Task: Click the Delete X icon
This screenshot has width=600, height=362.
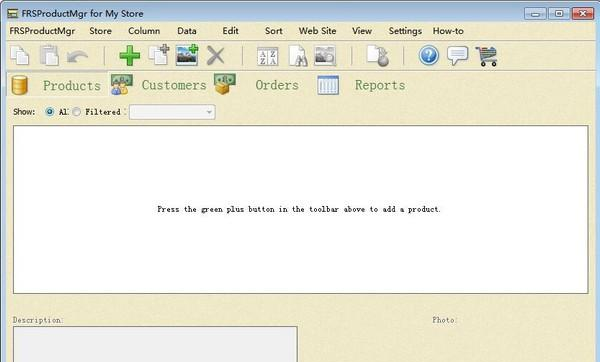Action: pyautogui.click(x=215, y=56)
